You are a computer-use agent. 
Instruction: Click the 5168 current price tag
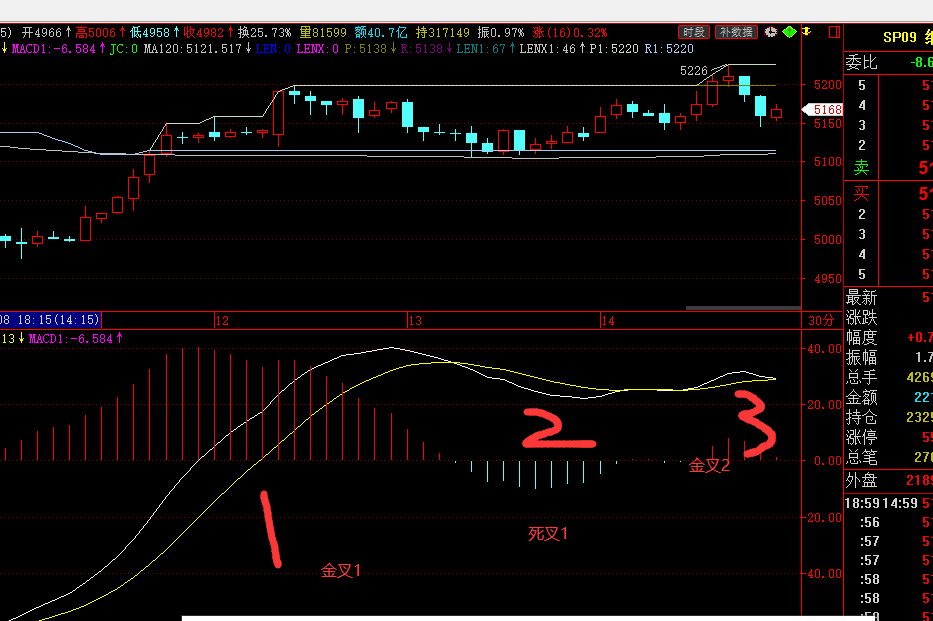823,109
